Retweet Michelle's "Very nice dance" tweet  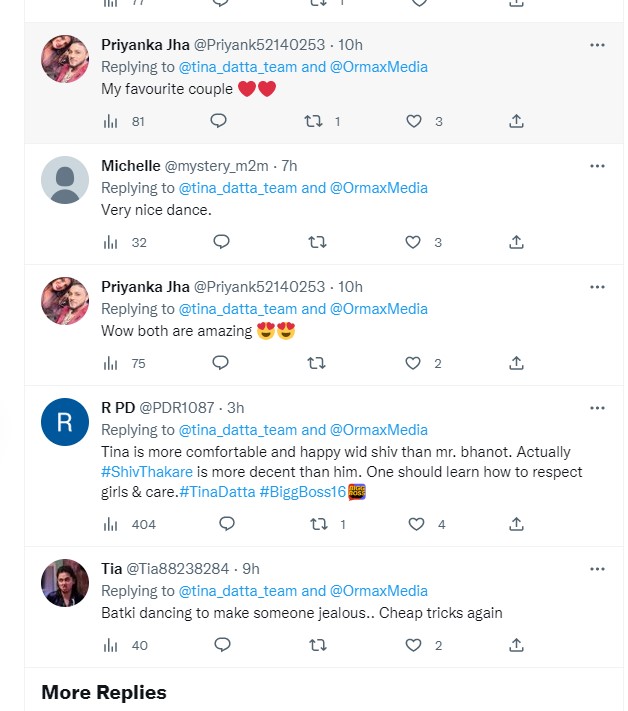(x=317, y=242)
